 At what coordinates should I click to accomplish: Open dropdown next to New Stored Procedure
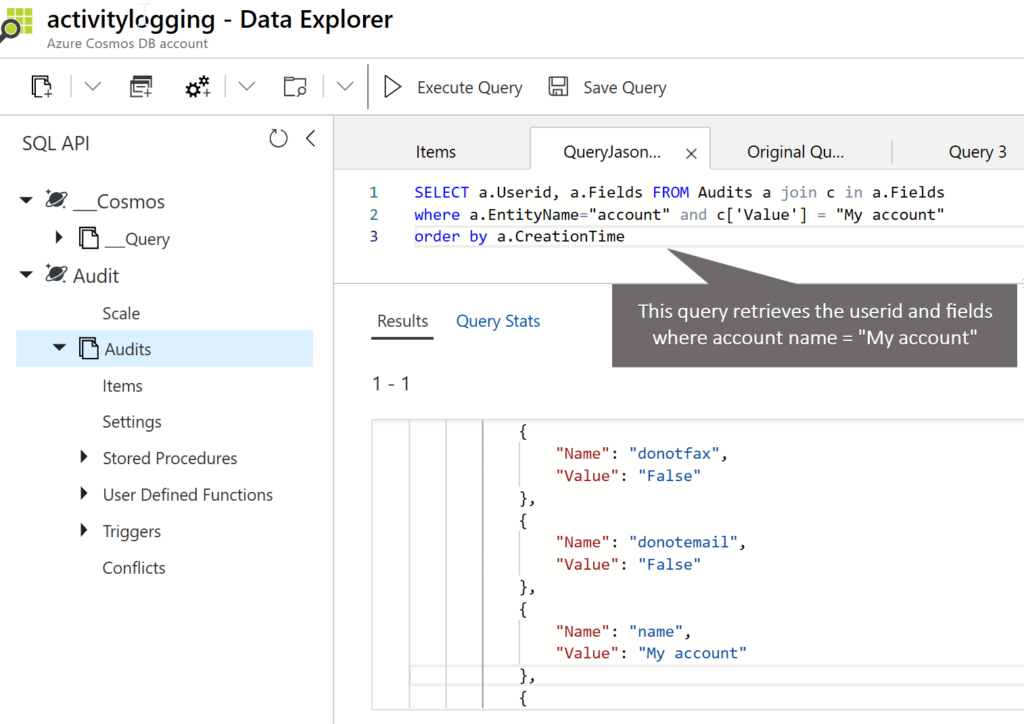[246, 87]
